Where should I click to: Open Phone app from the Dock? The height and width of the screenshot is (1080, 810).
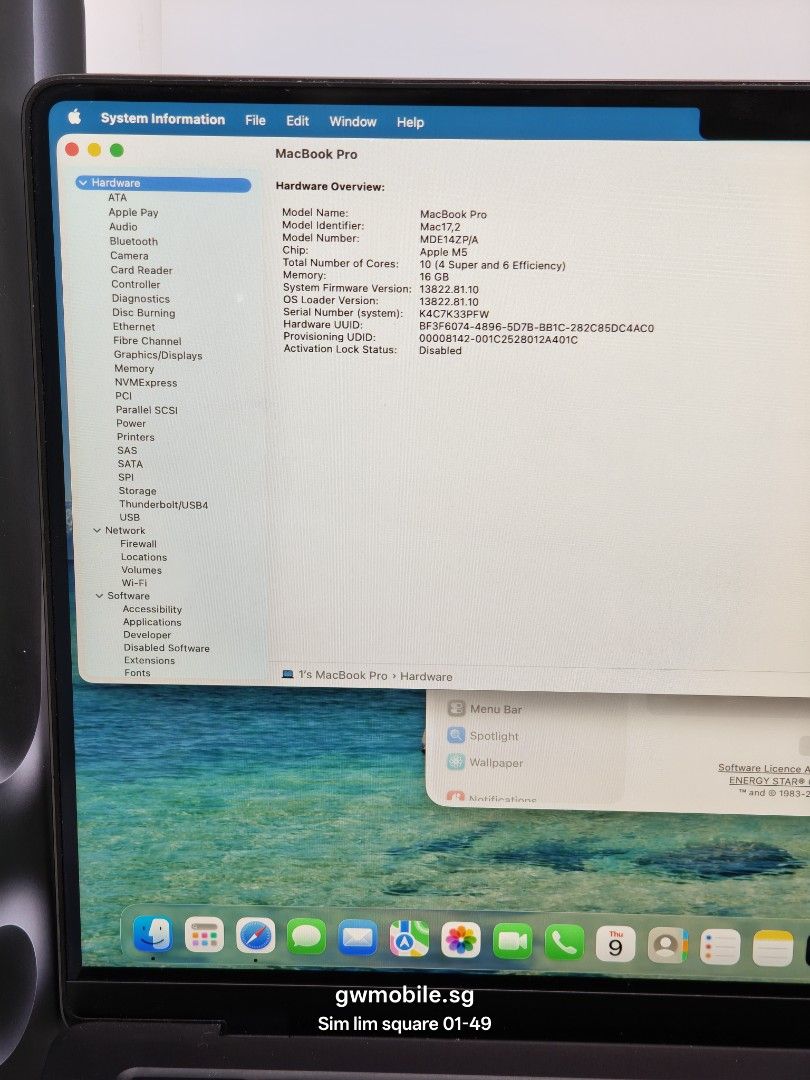tap(564, 943)
